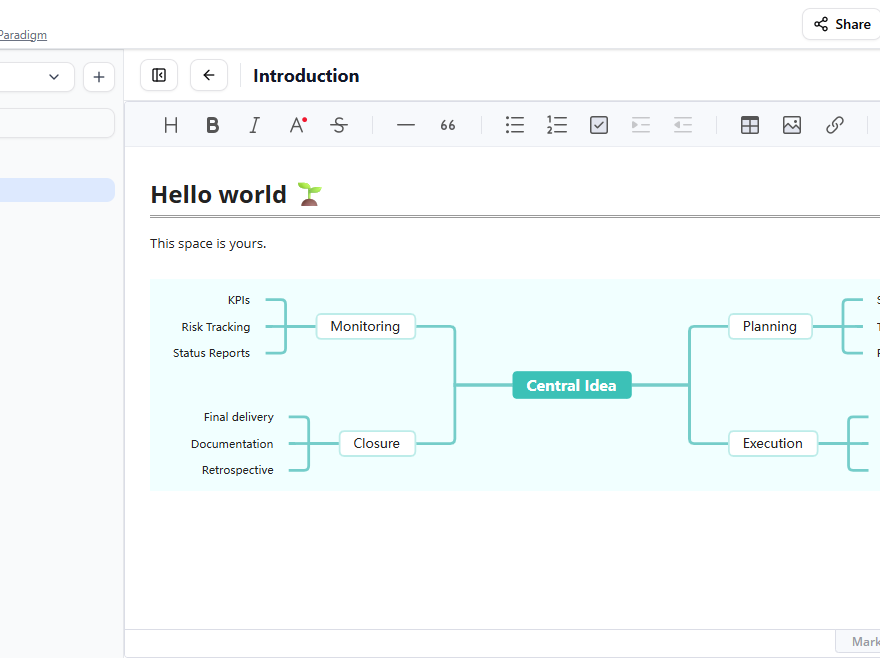Apply italic styling from the toolbar
The width and height of the screenshot is (880, 658).
[x=254, y=124]
